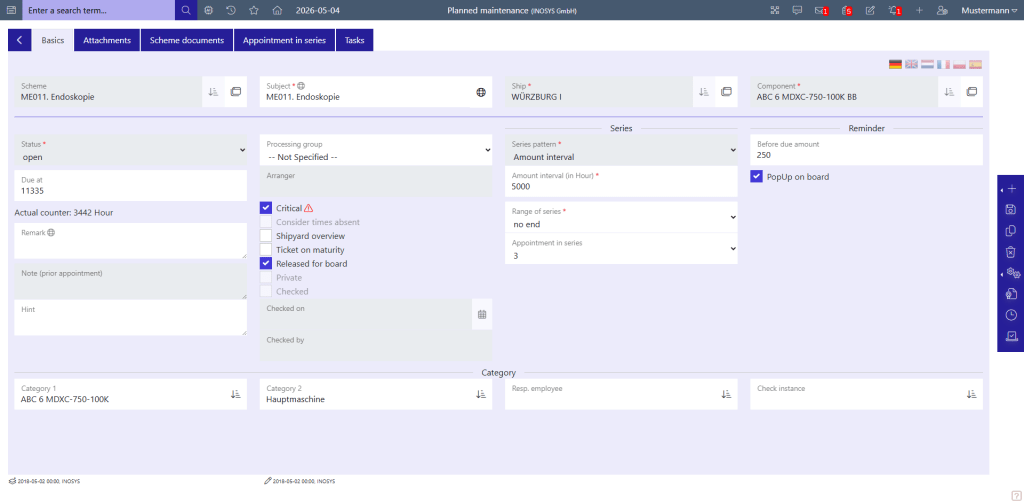Toggle the Checked checkbox
Image resolution: width=1024 pixels, height=504 pixels.
[x=266, y=291]
